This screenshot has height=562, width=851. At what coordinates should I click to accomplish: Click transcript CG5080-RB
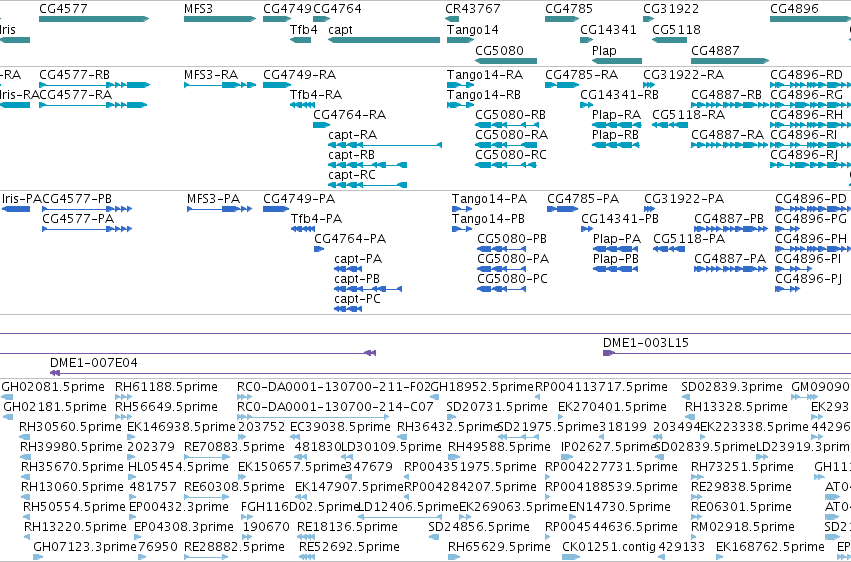tap(507, 125)
